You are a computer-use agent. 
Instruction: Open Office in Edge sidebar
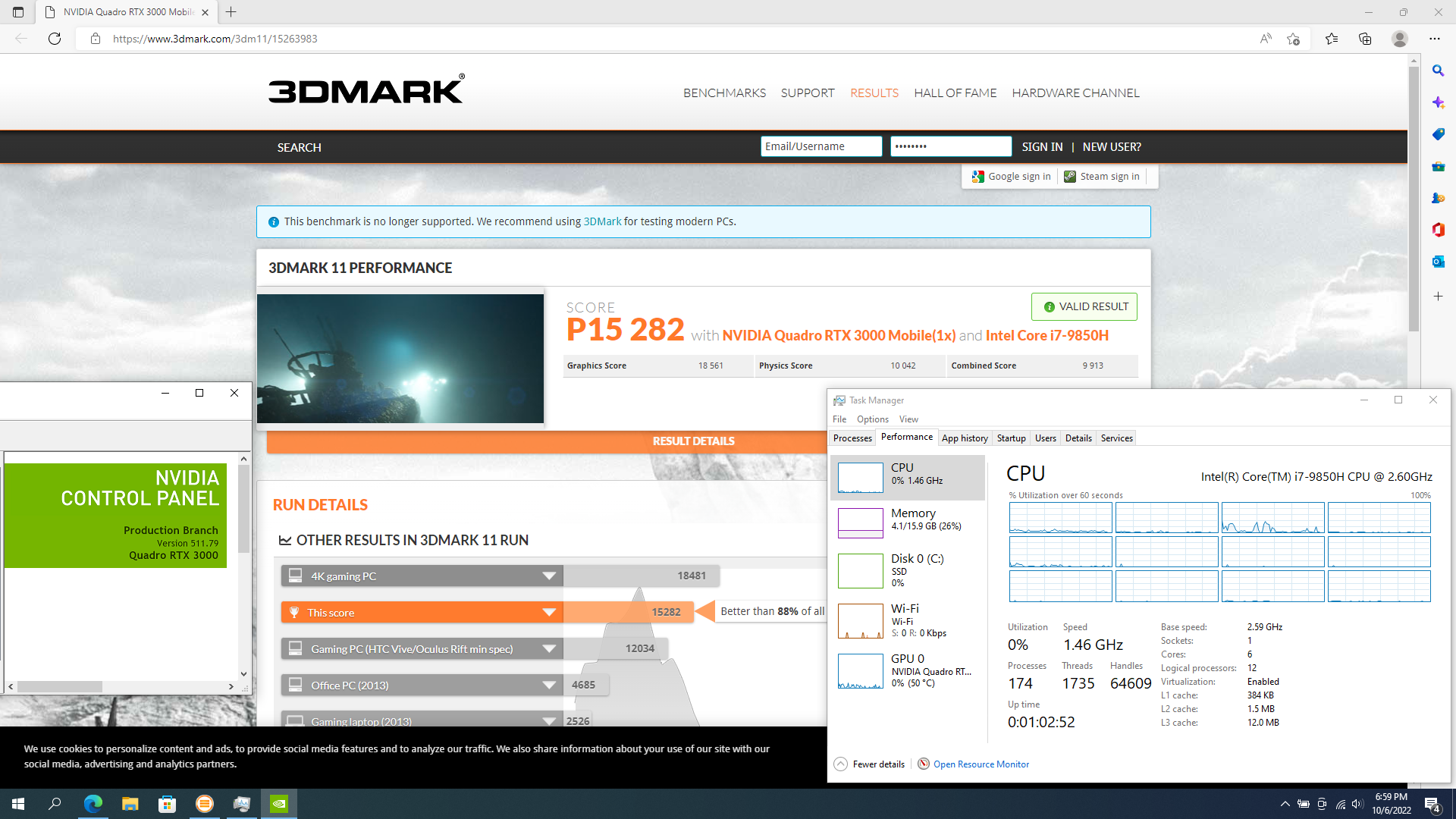[x=1438, y=230]
